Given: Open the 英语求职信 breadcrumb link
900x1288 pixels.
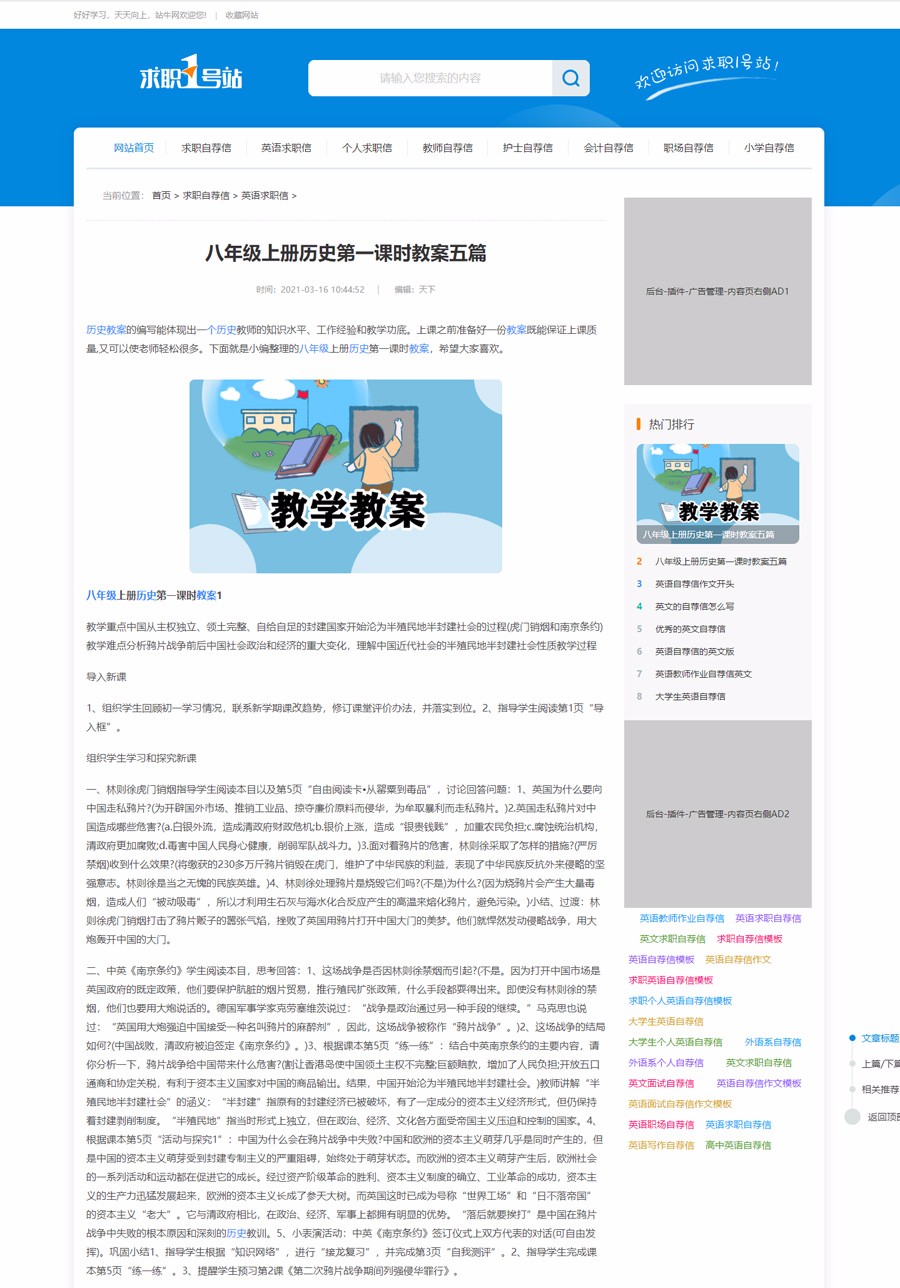Looking at the screenshot, I should (x=264, y=196).
